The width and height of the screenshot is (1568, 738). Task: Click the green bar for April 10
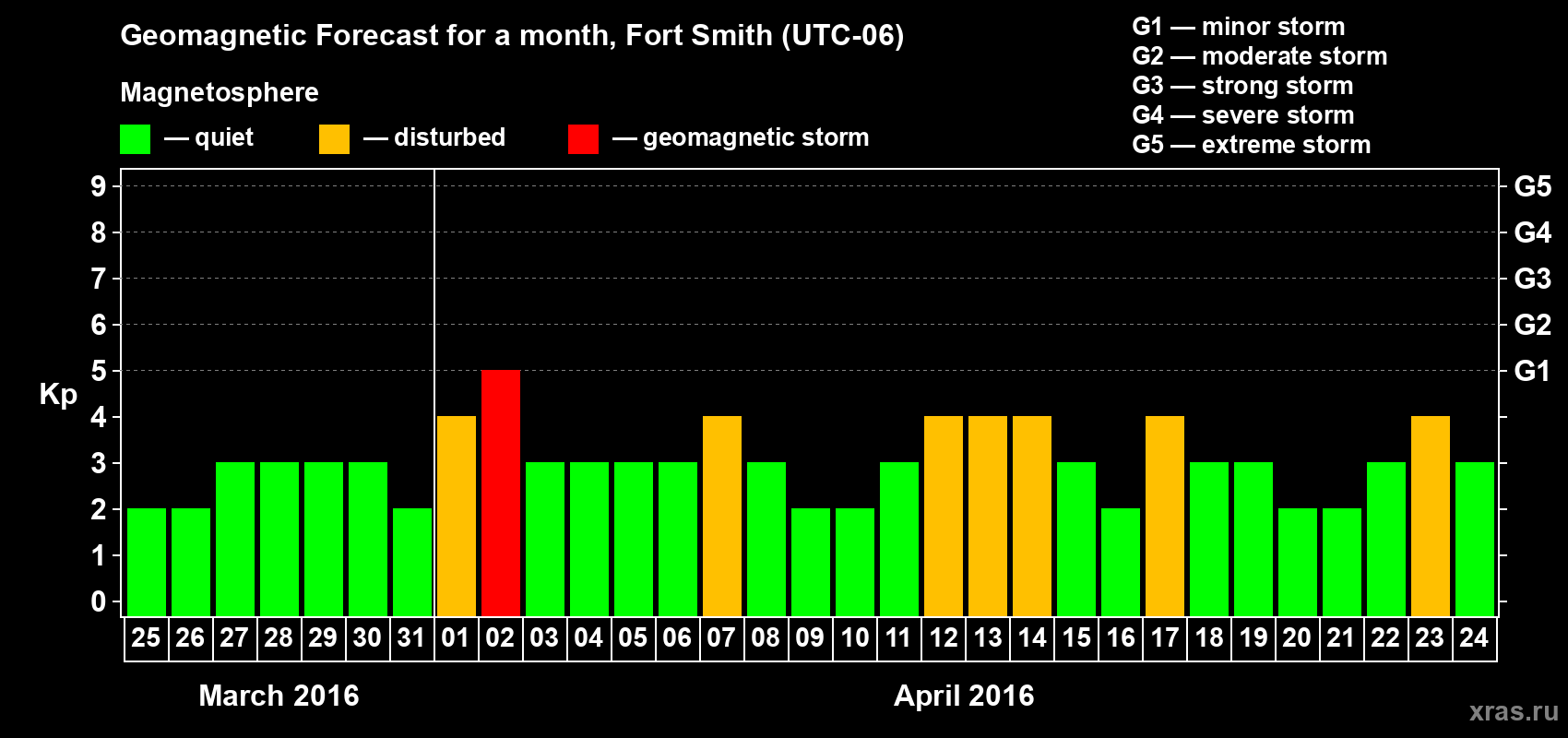coord(855,562)
